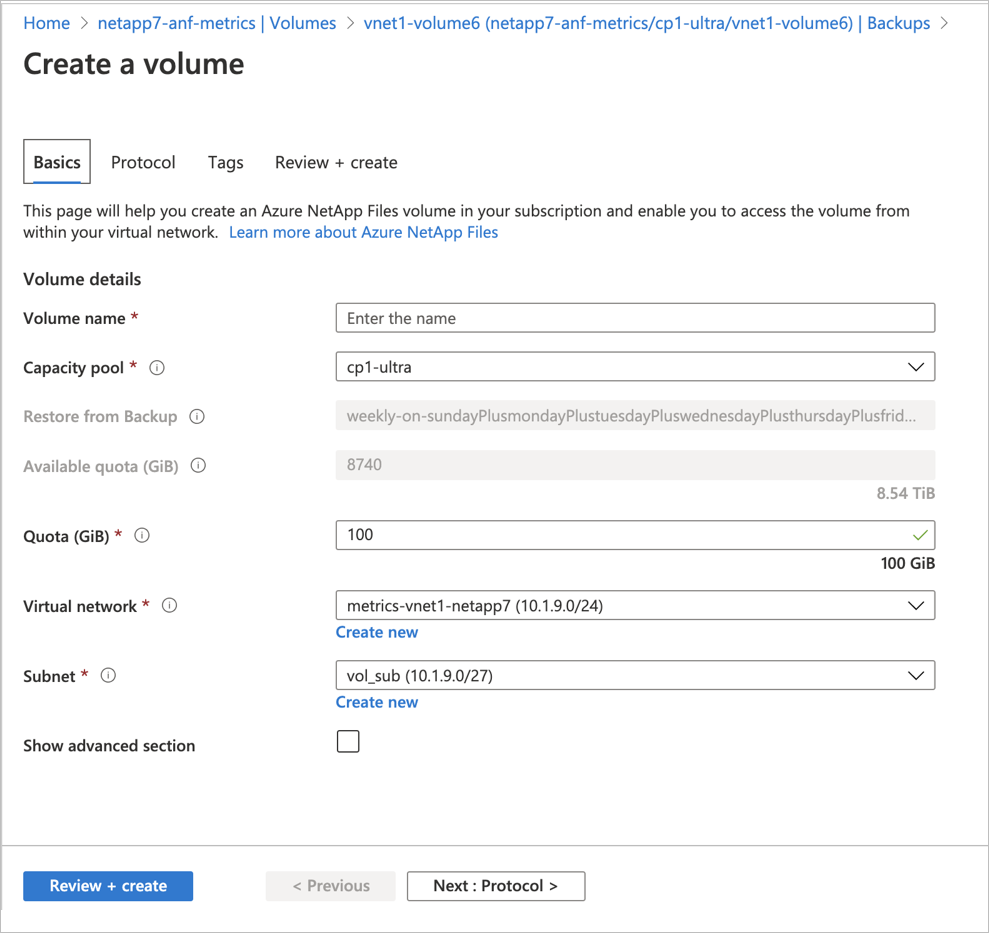Viewport: 989px width, 933px height.
Task: Click the Volume name input field
Action: [635, 318]
